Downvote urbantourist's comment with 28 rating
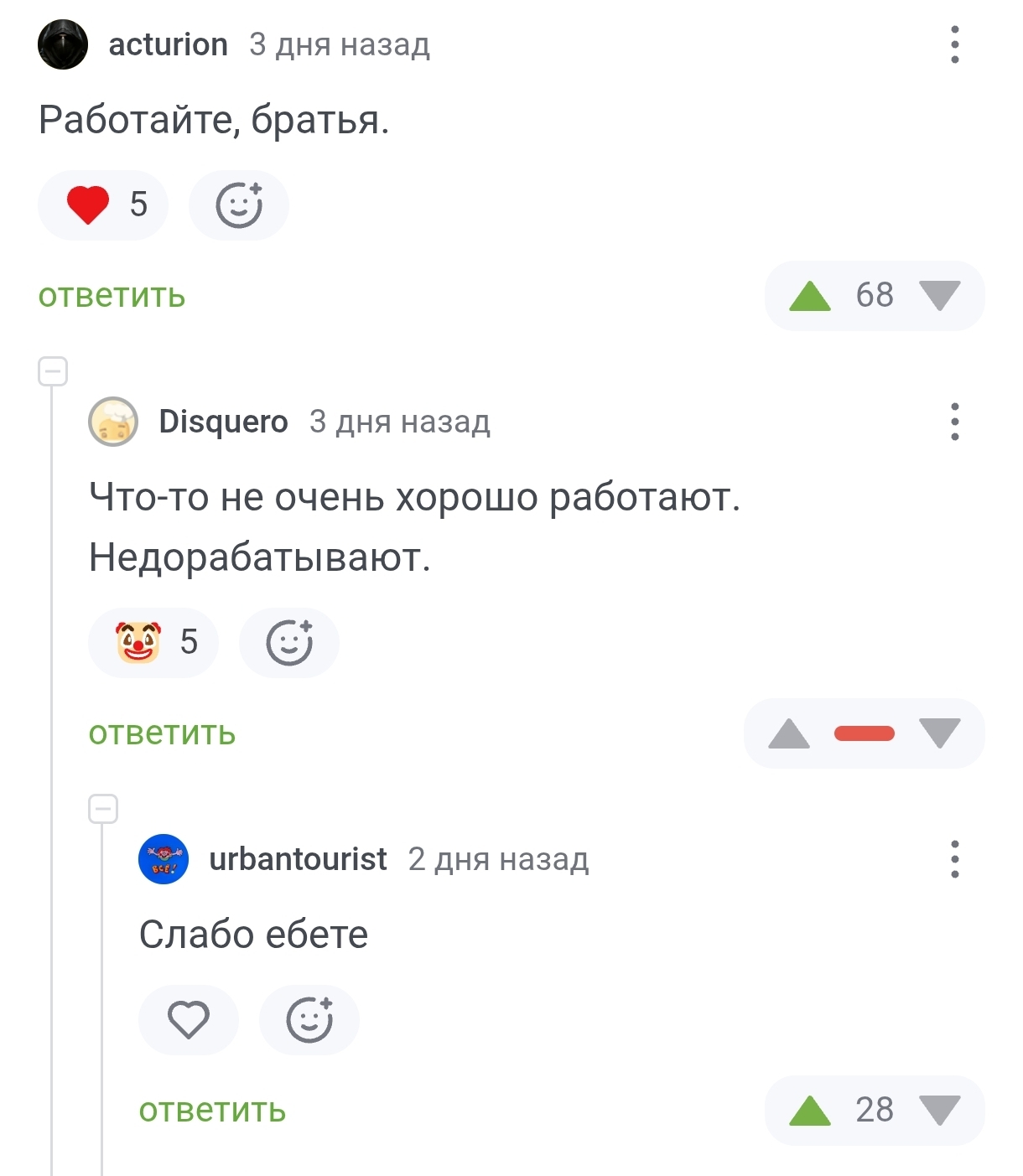Viewport: 1023px width, 1176px height. 939,1111
